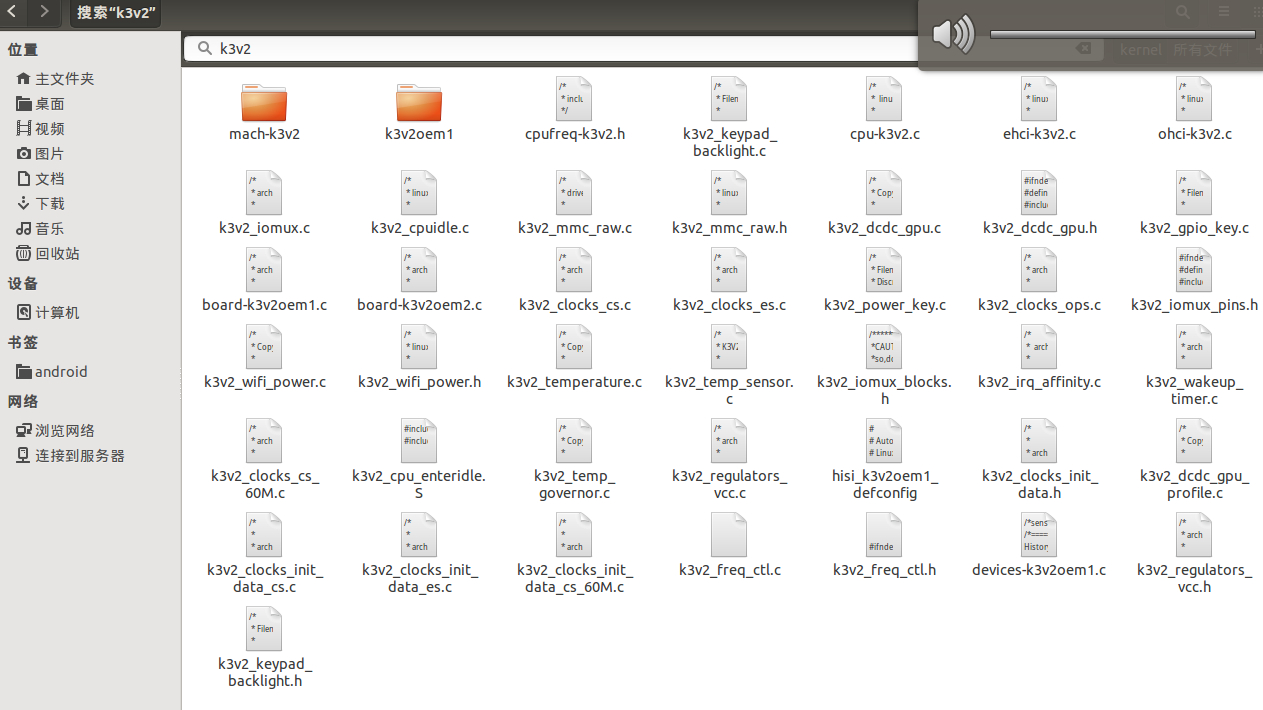The image size is (1263, 710).
Task: Select the cpu-k3v2.c file icon
Action: [x=884, y=99]
